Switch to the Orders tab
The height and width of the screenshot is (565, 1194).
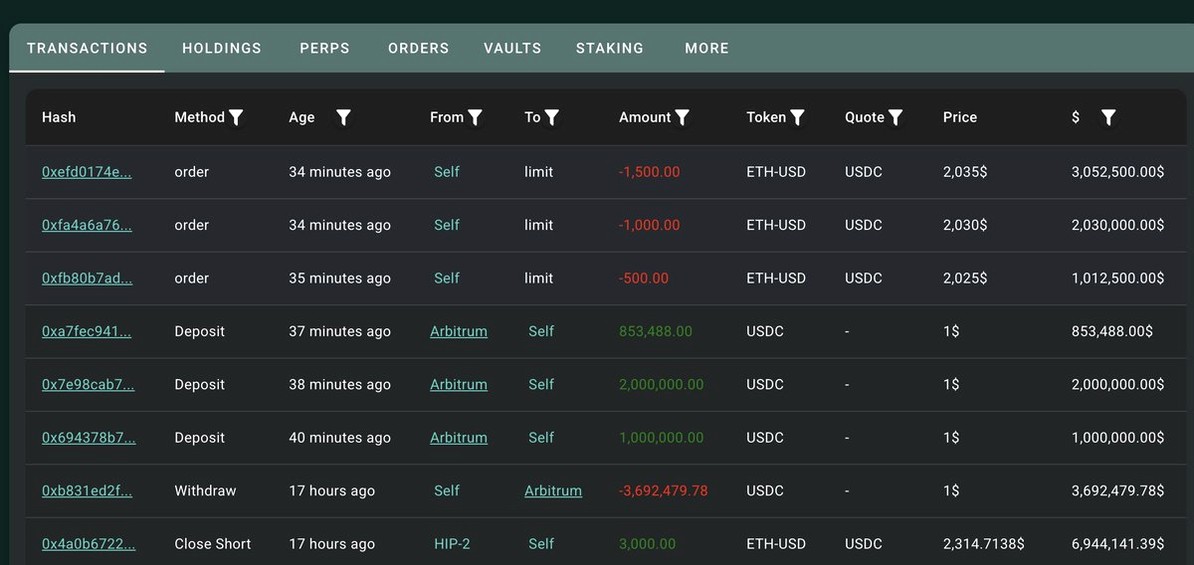(419, 48)
